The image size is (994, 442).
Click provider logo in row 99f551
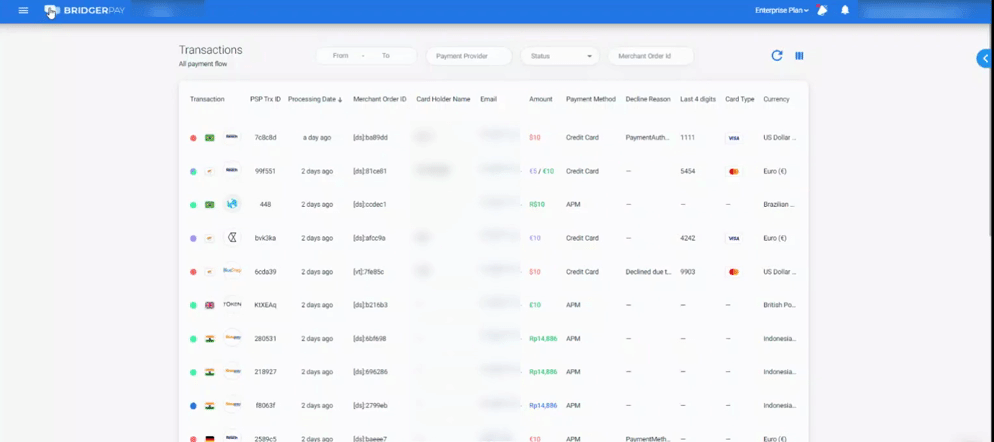[x=232, y=171]
